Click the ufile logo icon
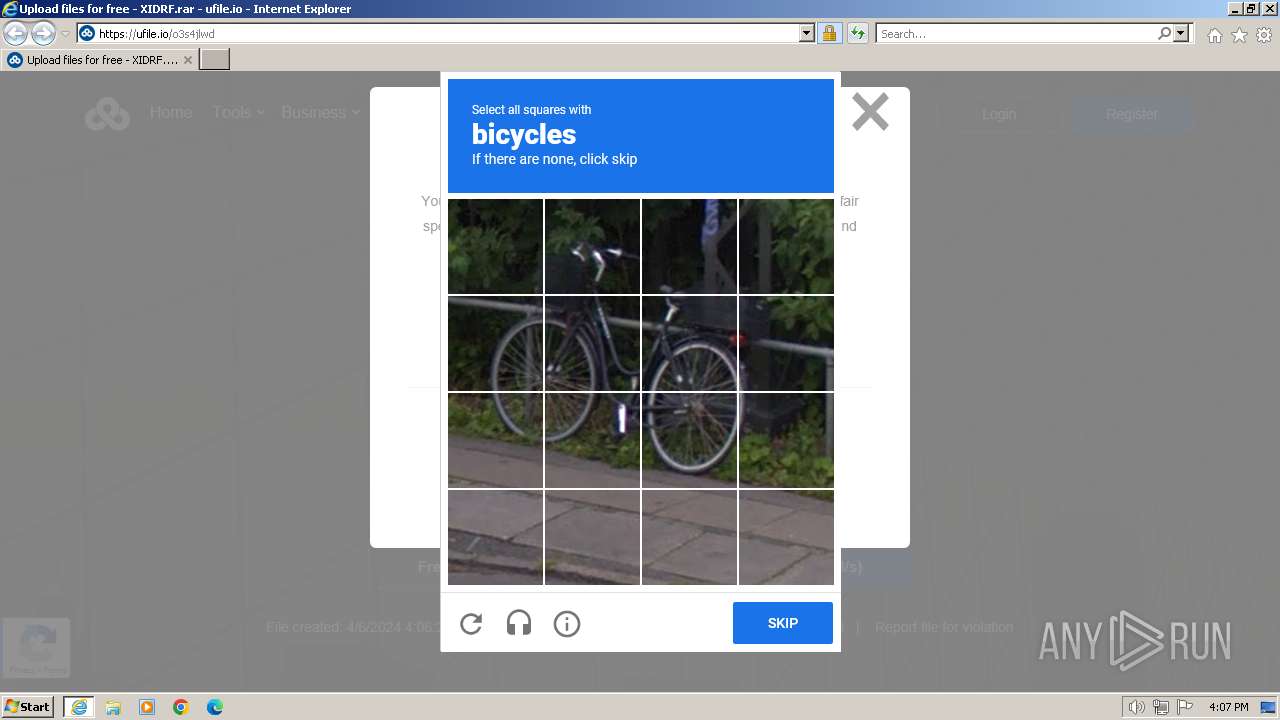The height and width of the screenshot is (720, 1280). 107,114
